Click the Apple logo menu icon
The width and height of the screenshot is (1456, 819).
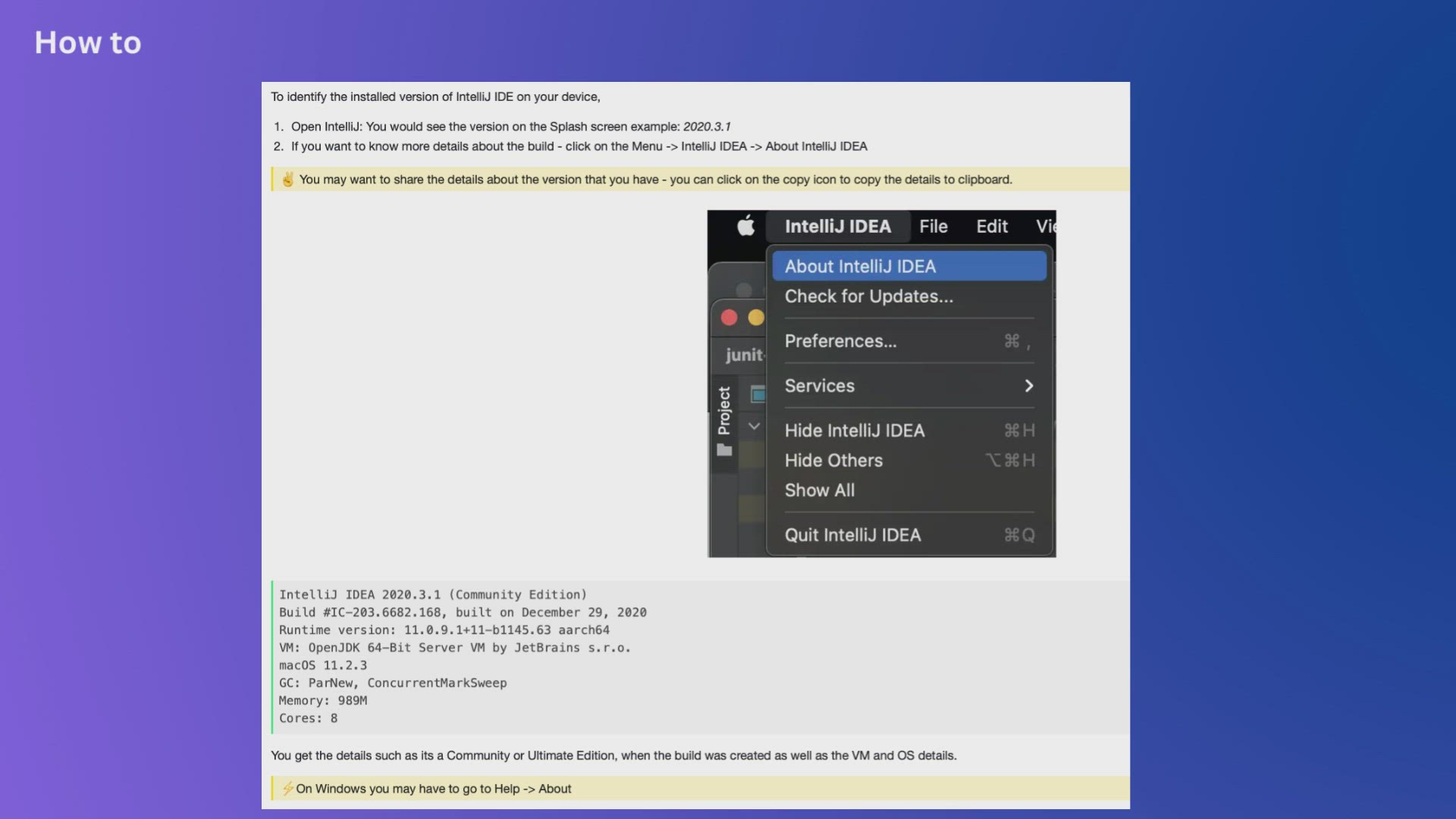point(746,226)
